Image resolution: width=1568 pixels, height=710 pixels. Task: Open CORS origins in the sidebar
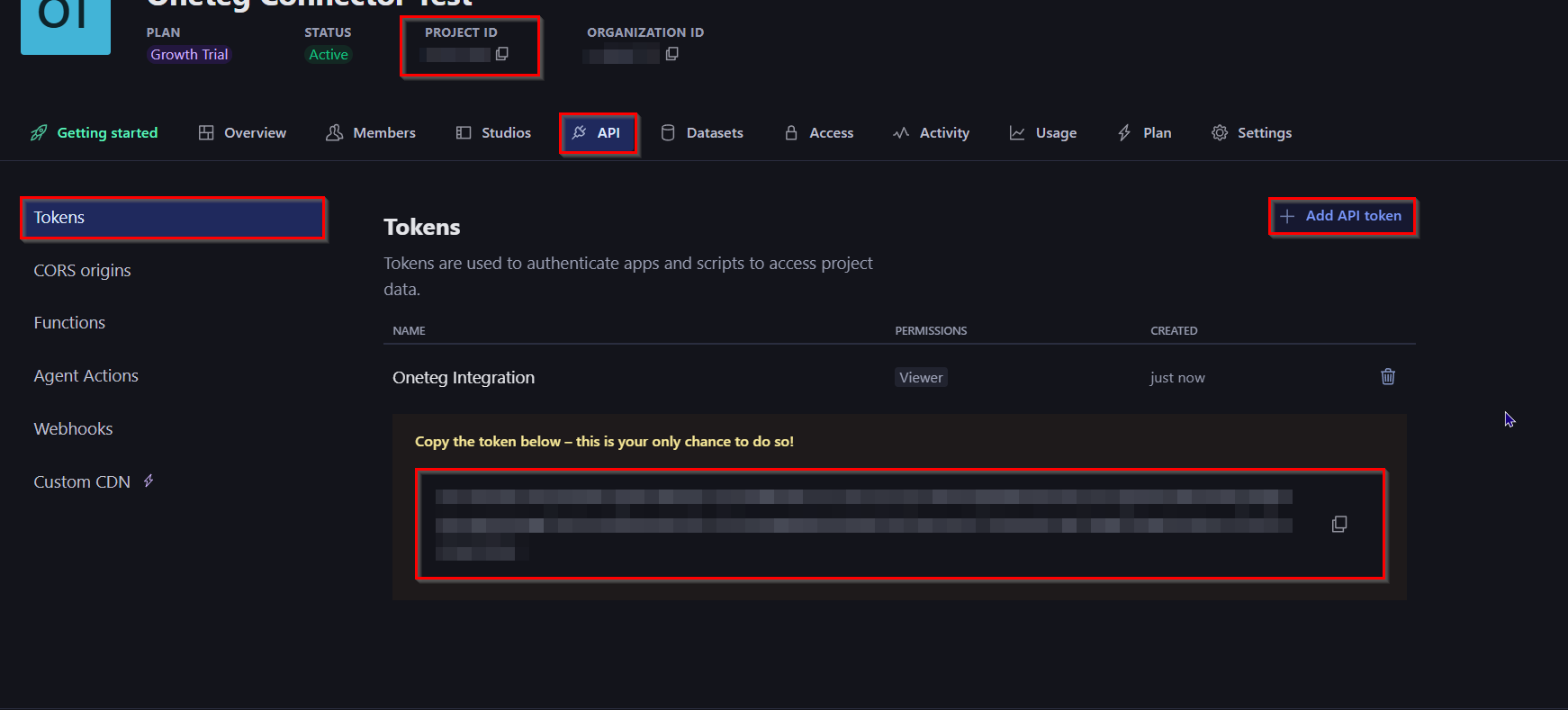point(82,271)
